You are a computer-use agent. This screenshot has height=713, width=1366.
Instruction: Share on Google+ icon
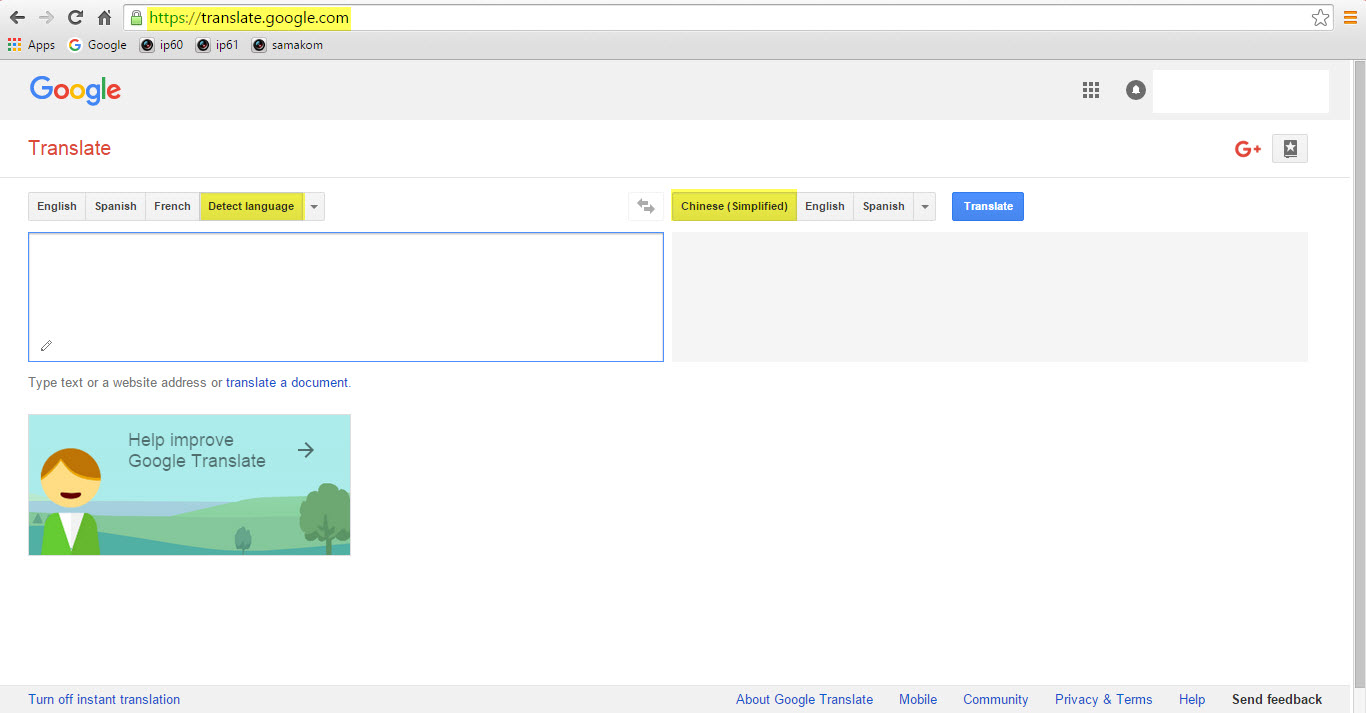1247,149
